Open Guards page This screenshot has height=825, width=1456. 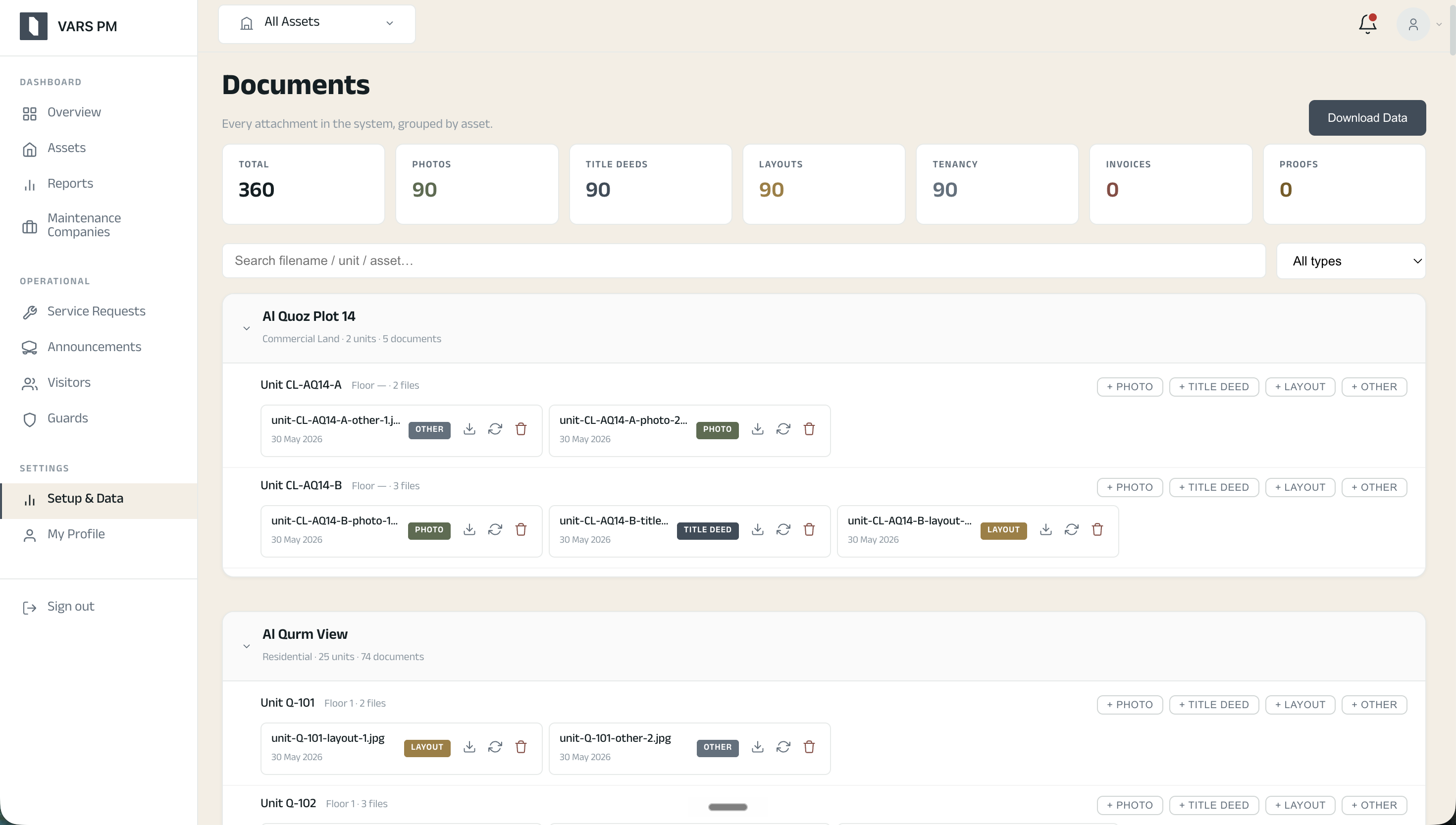point(99,418)
